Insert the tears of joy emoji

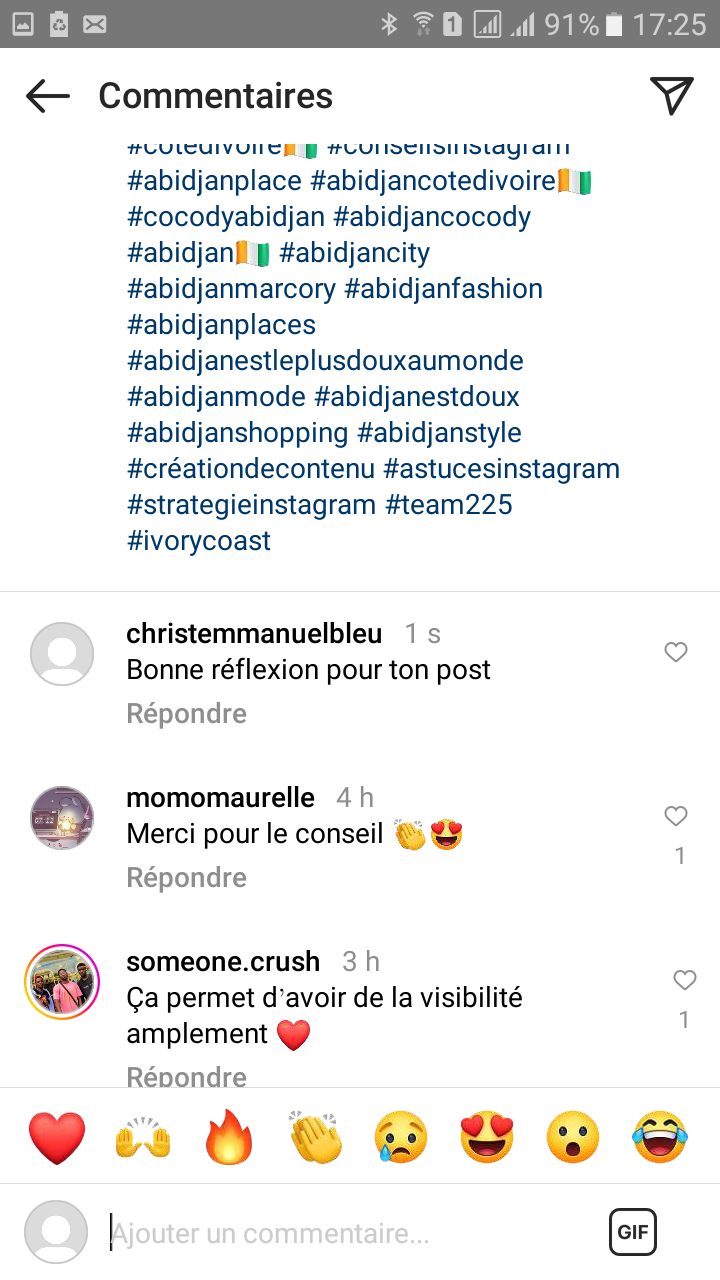click(x=660, y=1137)
